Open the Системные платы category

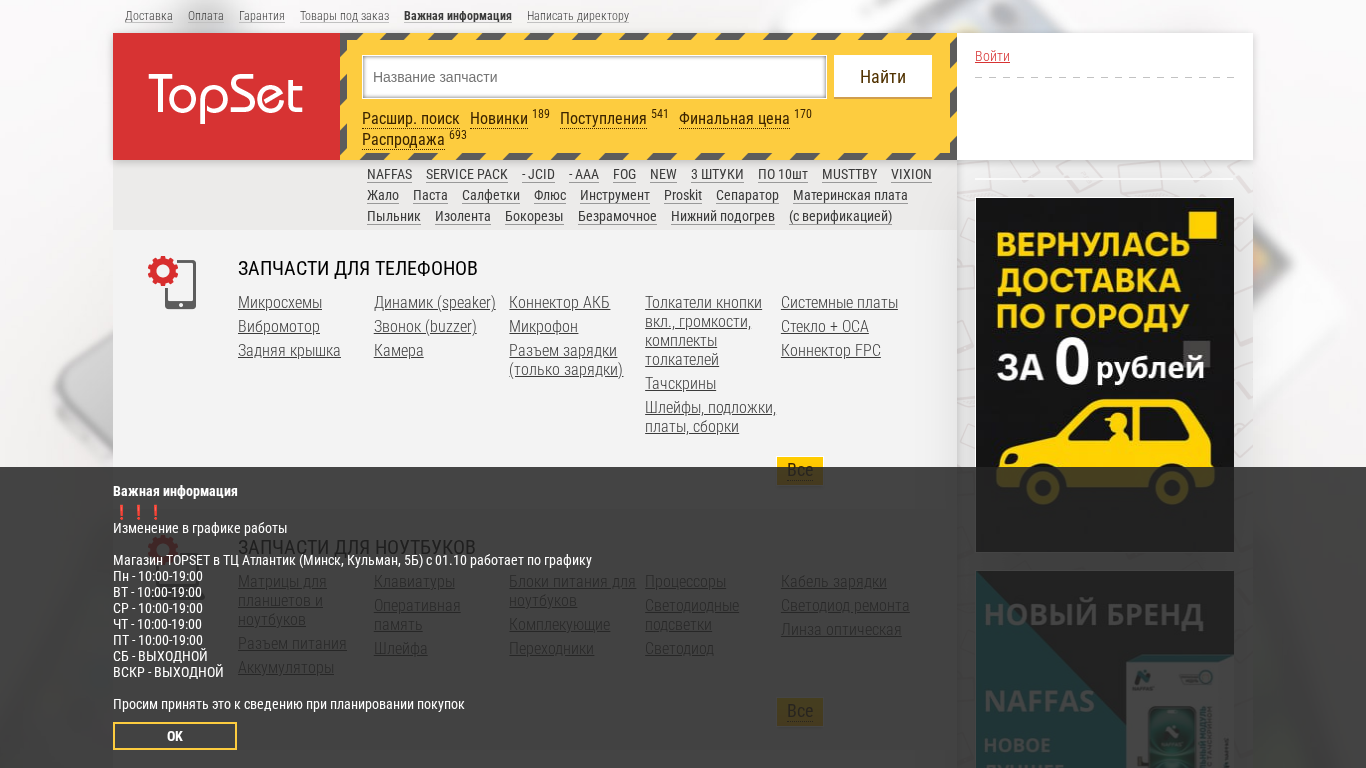pos(839,302)
